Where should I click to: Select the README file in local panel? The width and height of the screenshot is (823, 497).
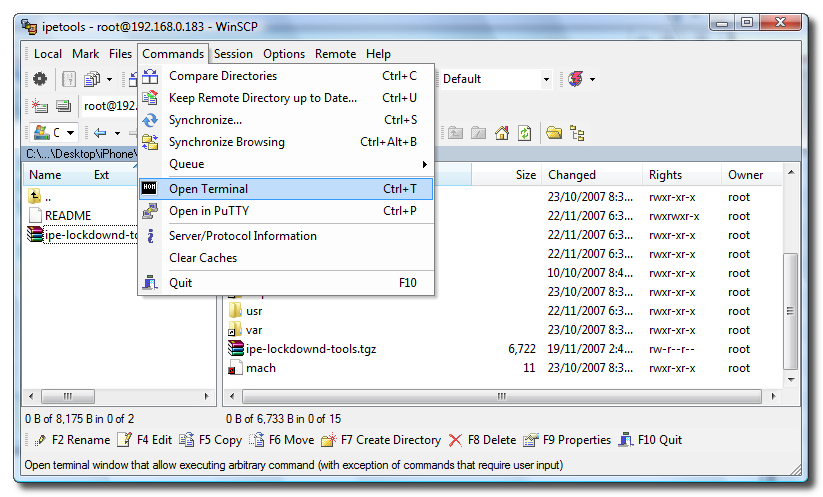pyautogui.click(x=60, y=216)
